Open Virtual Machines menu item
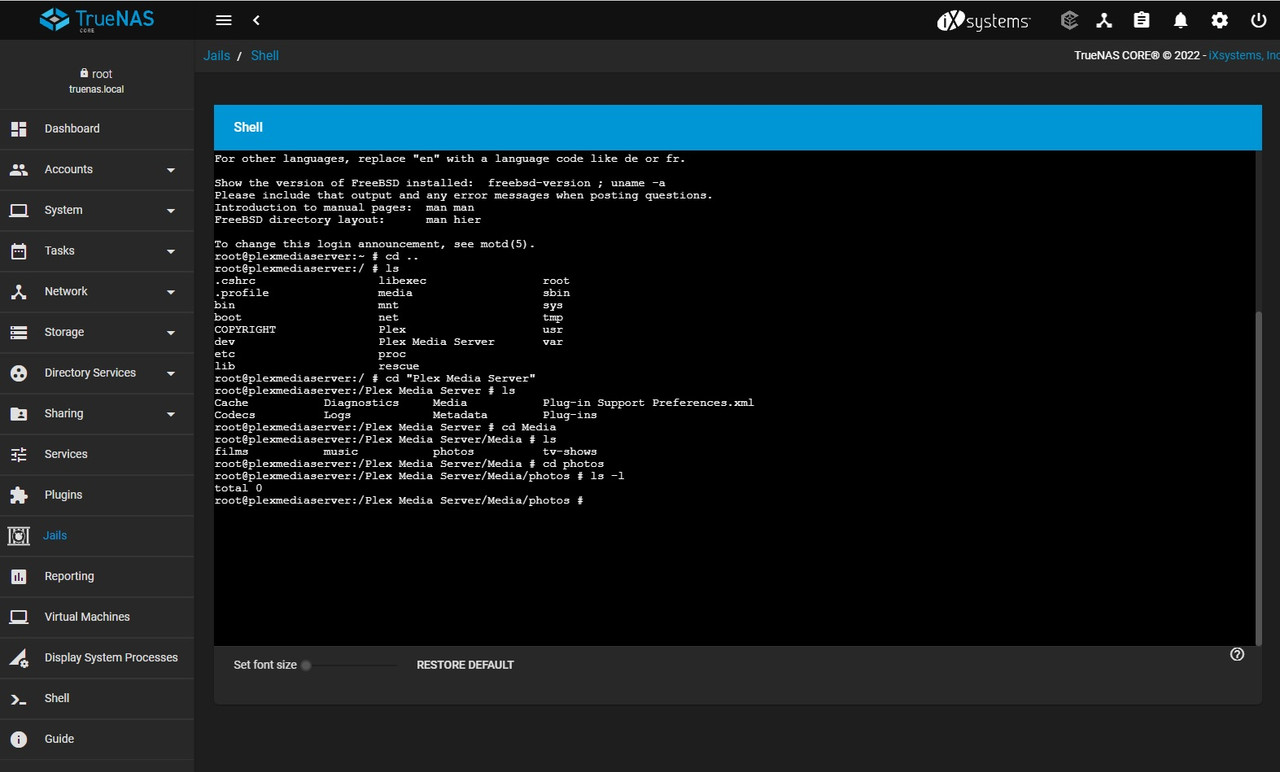 [x=97, y=617]
